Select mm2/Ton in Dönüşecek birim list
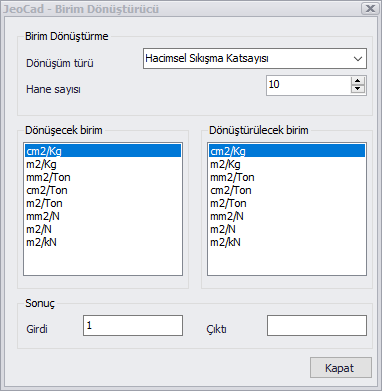This screenshot has height=391, width=382. 103,177
